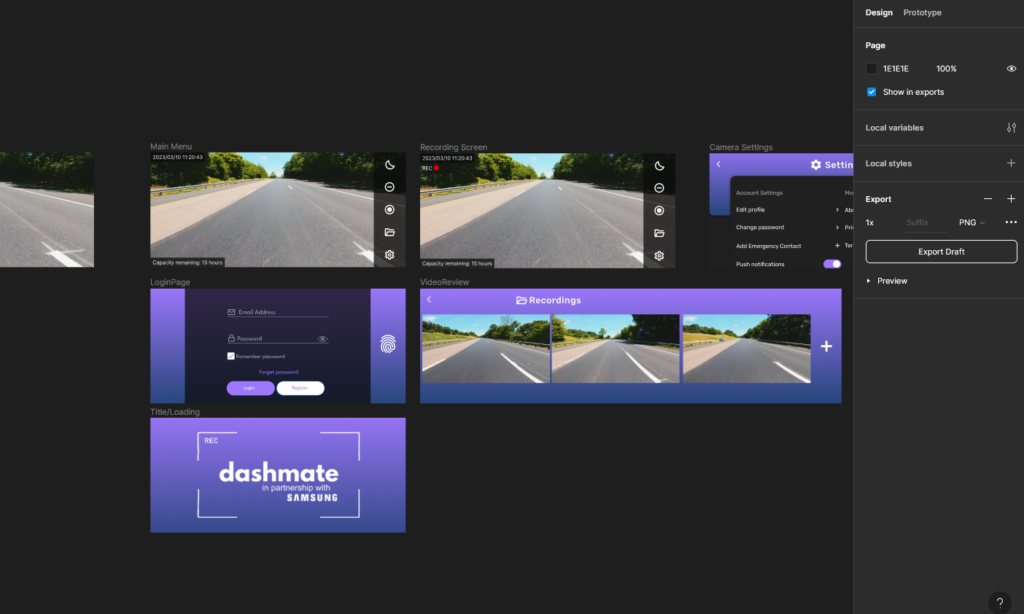
Task: Click the night mode moon icon in Main Menu frame
Action: click(390, 165)
